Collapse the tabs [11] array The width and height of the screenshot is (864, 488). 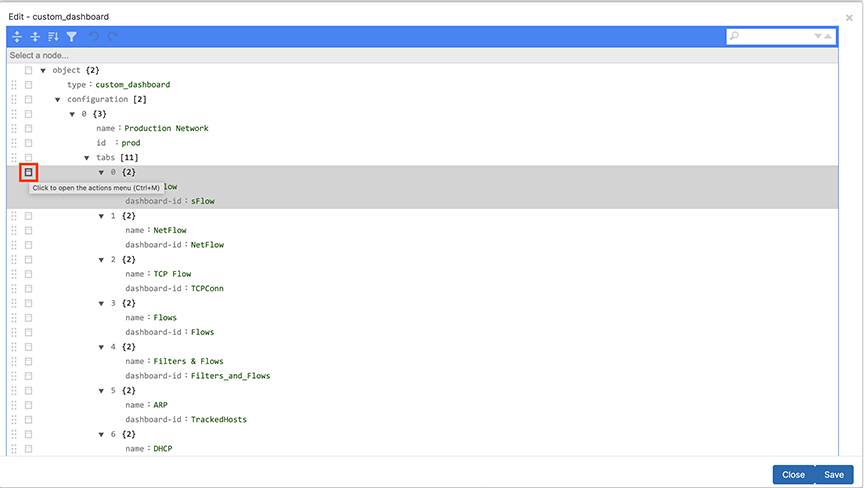point(87,158)
